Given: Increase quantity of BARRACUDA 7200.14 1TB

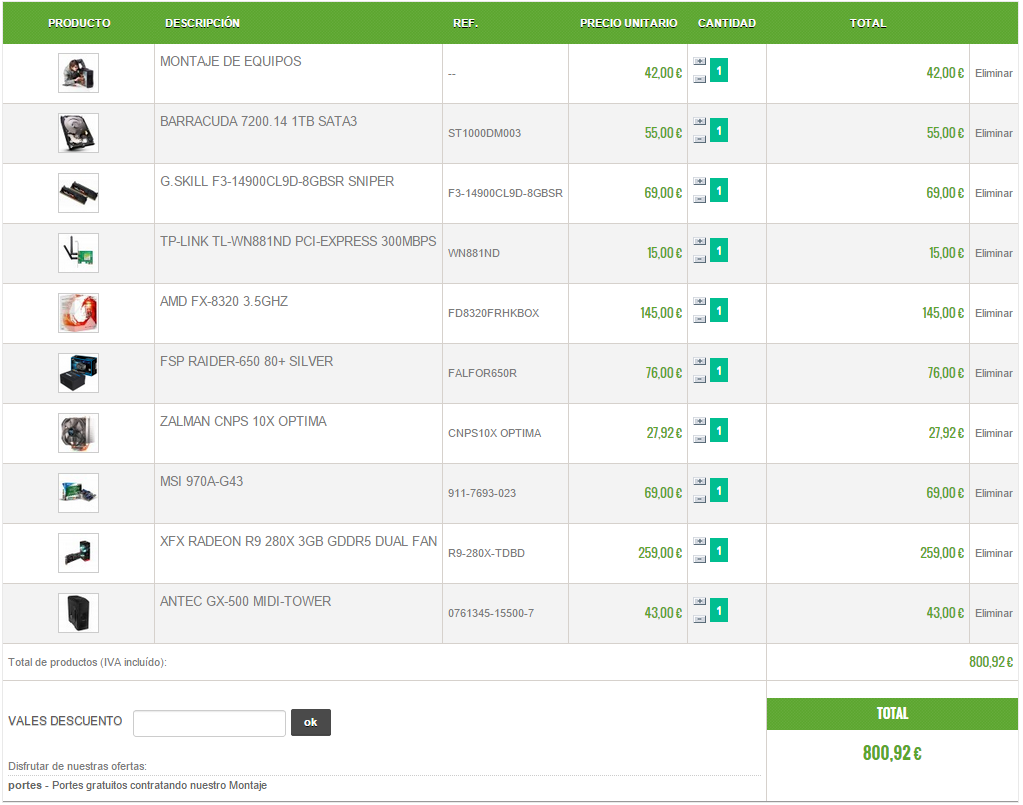Looking at the screenshot, I should 699,121.
